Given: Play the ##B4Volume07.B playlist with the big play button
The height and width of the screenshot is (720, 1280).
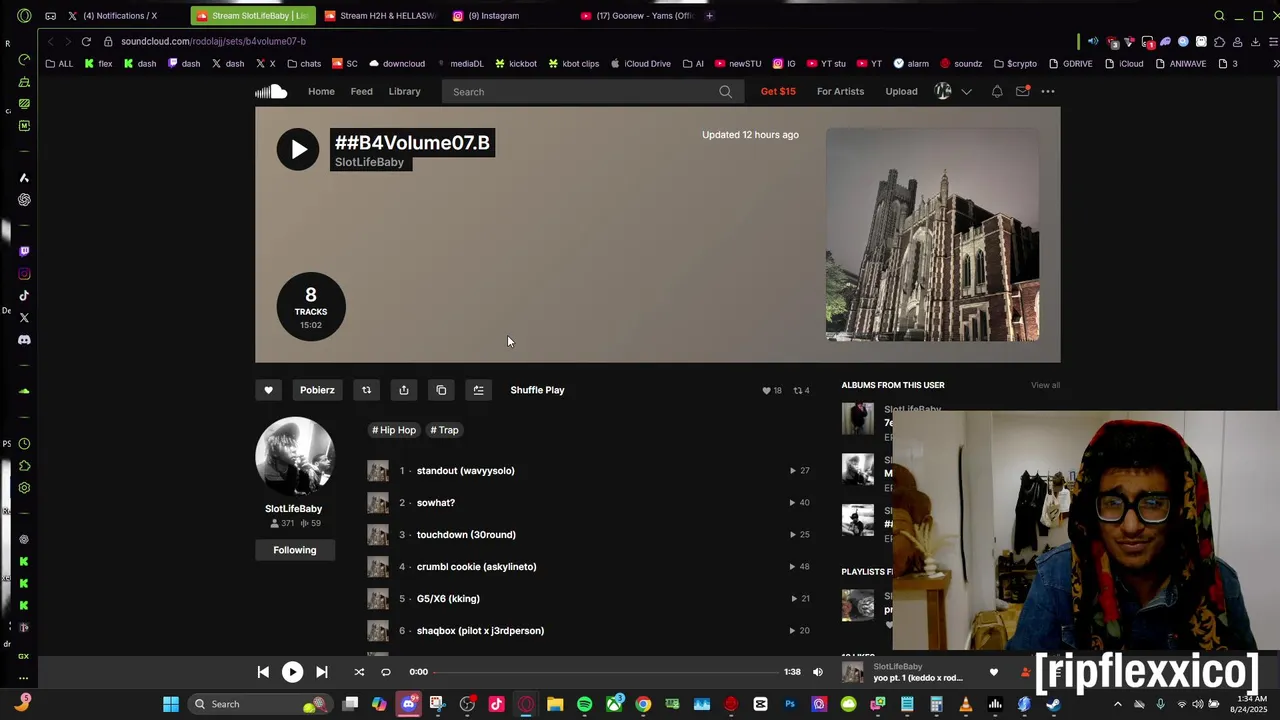Looking at the screenshot, I should (x=298, y=150).
